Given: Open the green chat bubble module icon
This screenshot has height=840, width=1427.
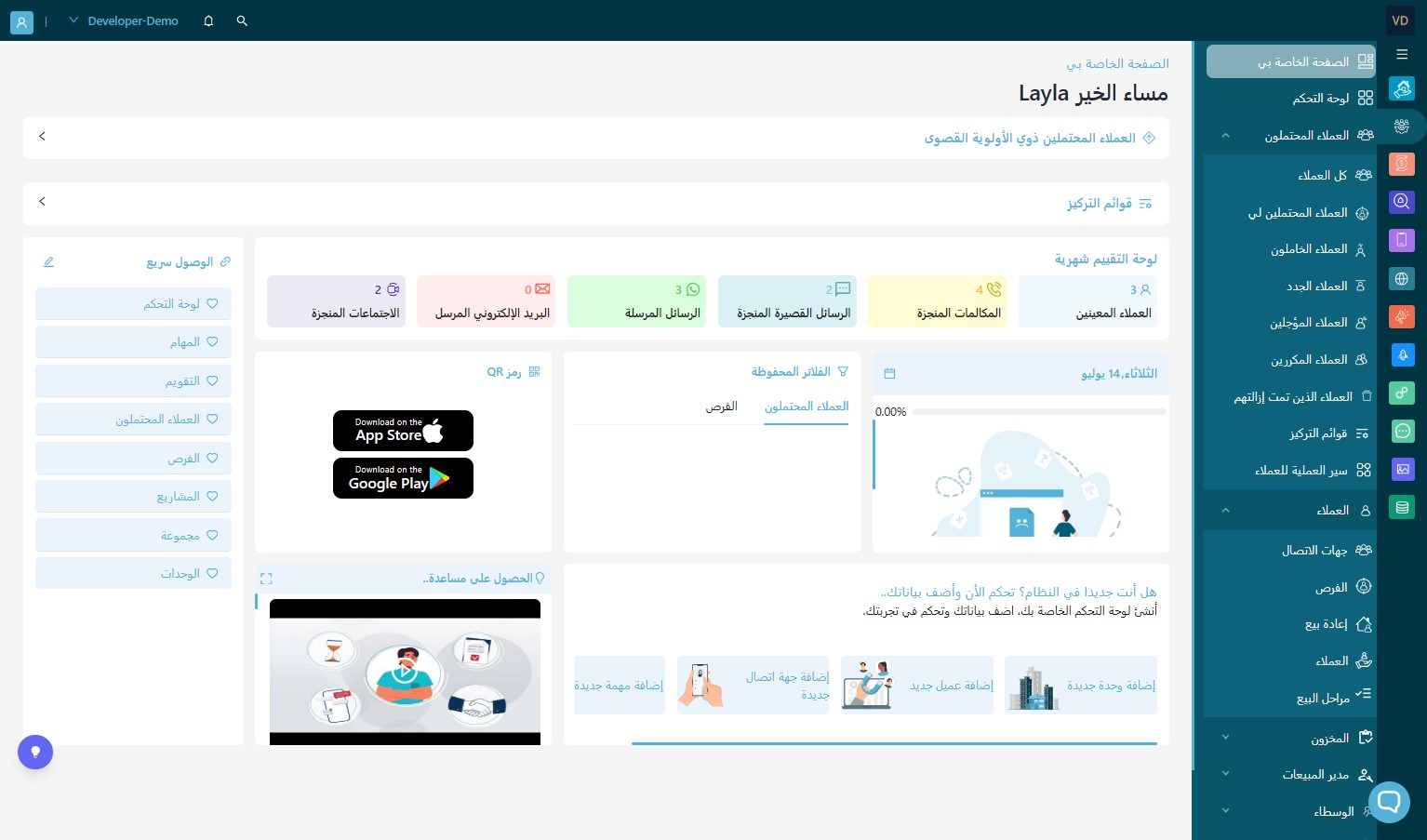Looking at the screenshot, I should (x=1402, y=431).
